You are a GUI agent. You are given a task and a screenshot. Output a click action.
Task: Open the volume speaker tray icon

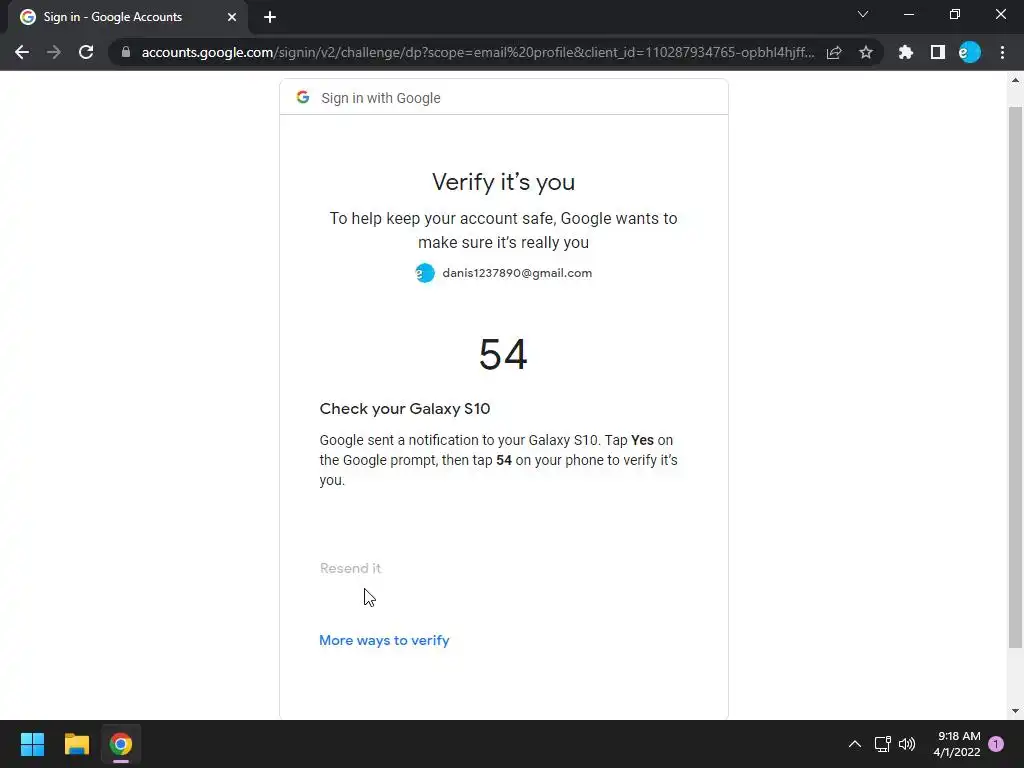(907, 744)
